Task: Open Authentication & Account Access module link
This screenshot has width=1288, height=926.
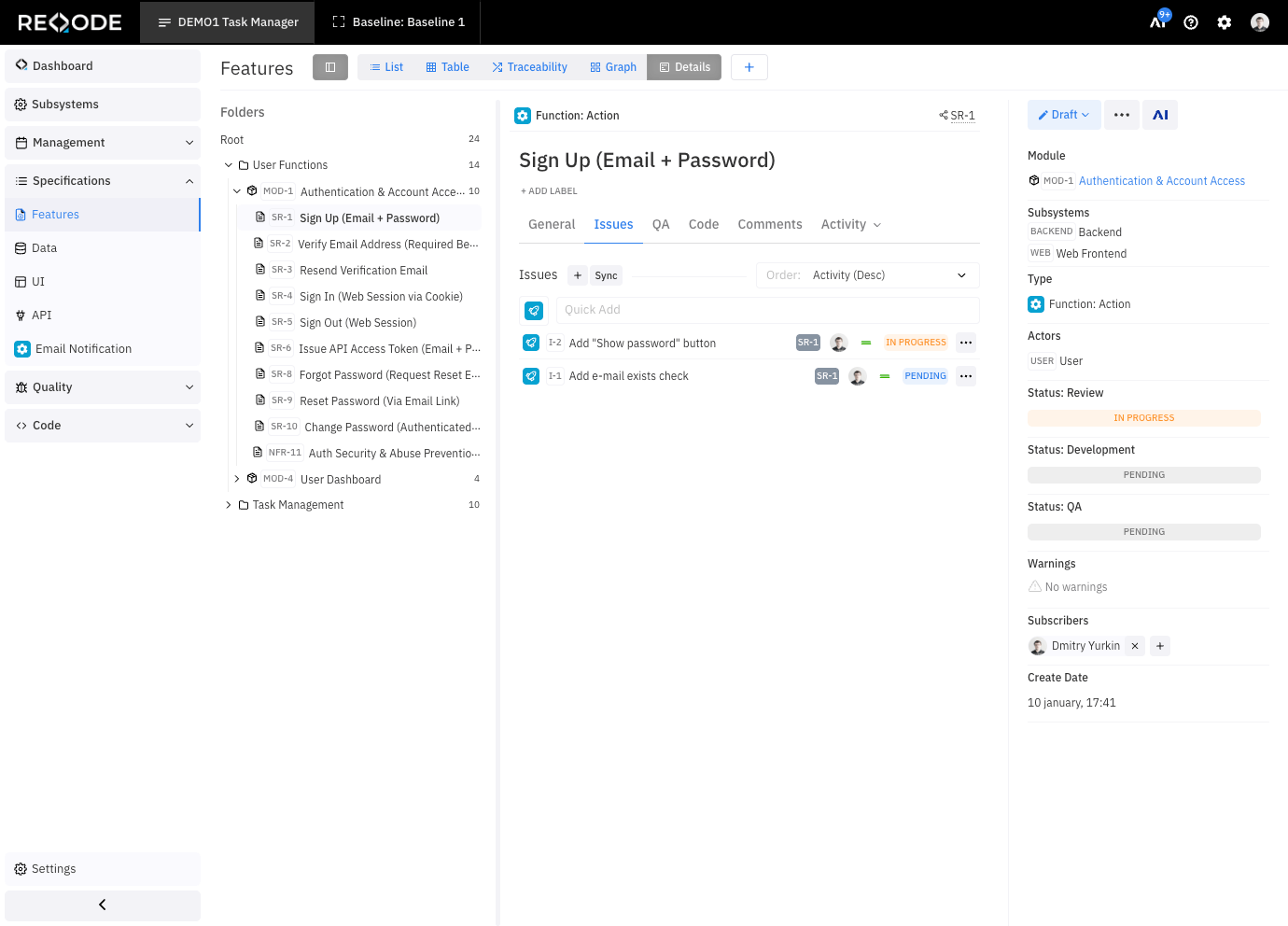Action: tap(1161, 181)
